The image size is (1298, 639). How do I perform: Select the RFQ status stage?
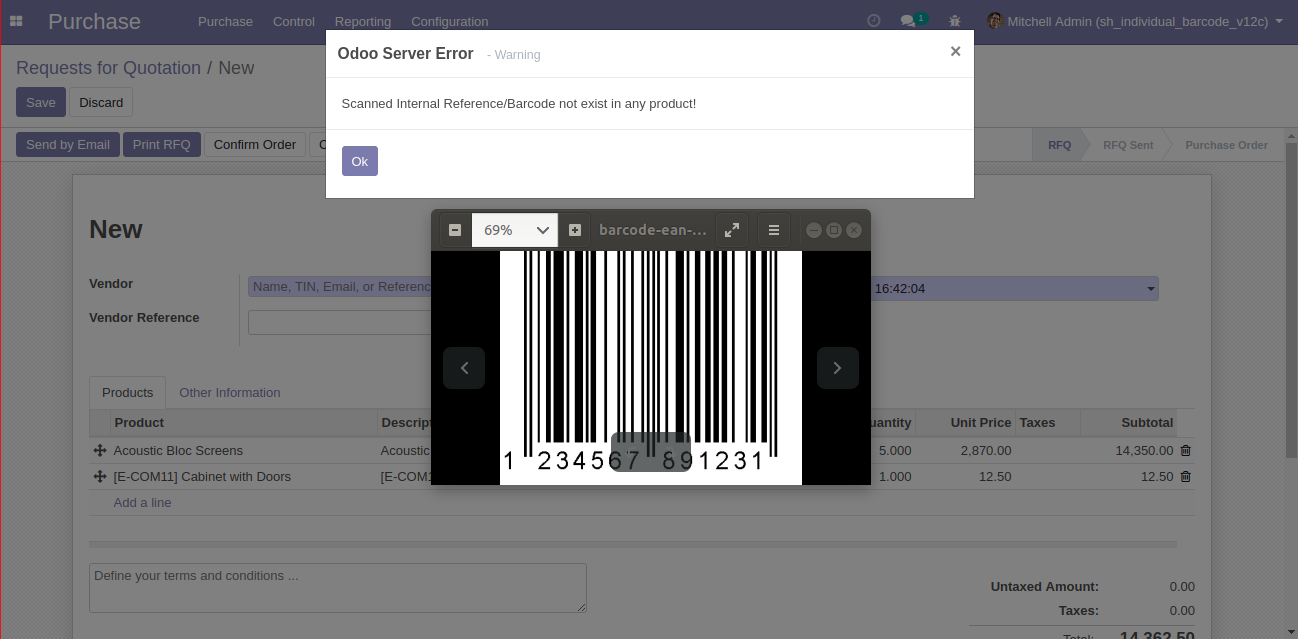point(1059,145)
